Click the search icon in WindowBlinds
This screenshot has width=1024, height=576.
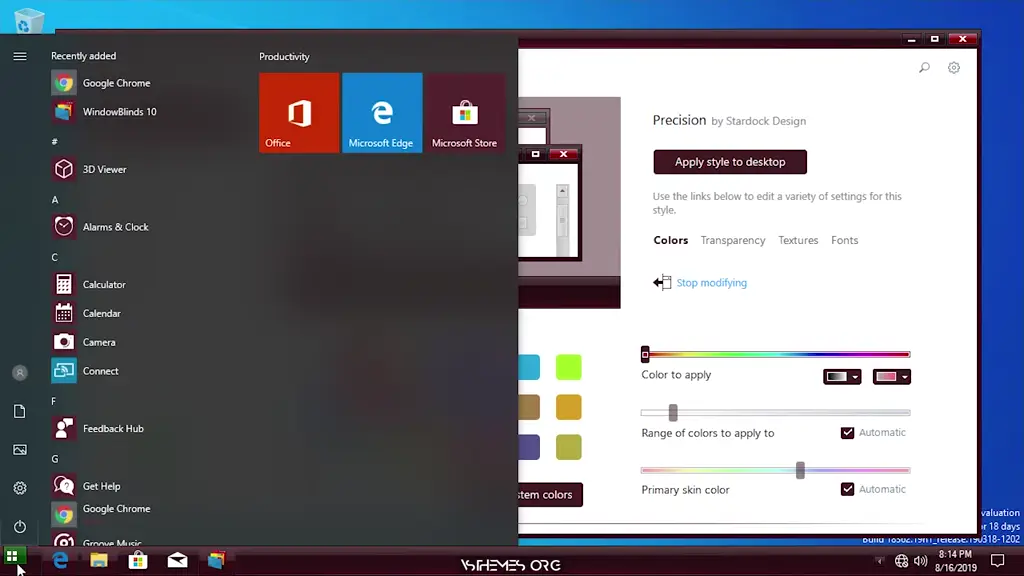pyautogui.click(x=924, y=67)
